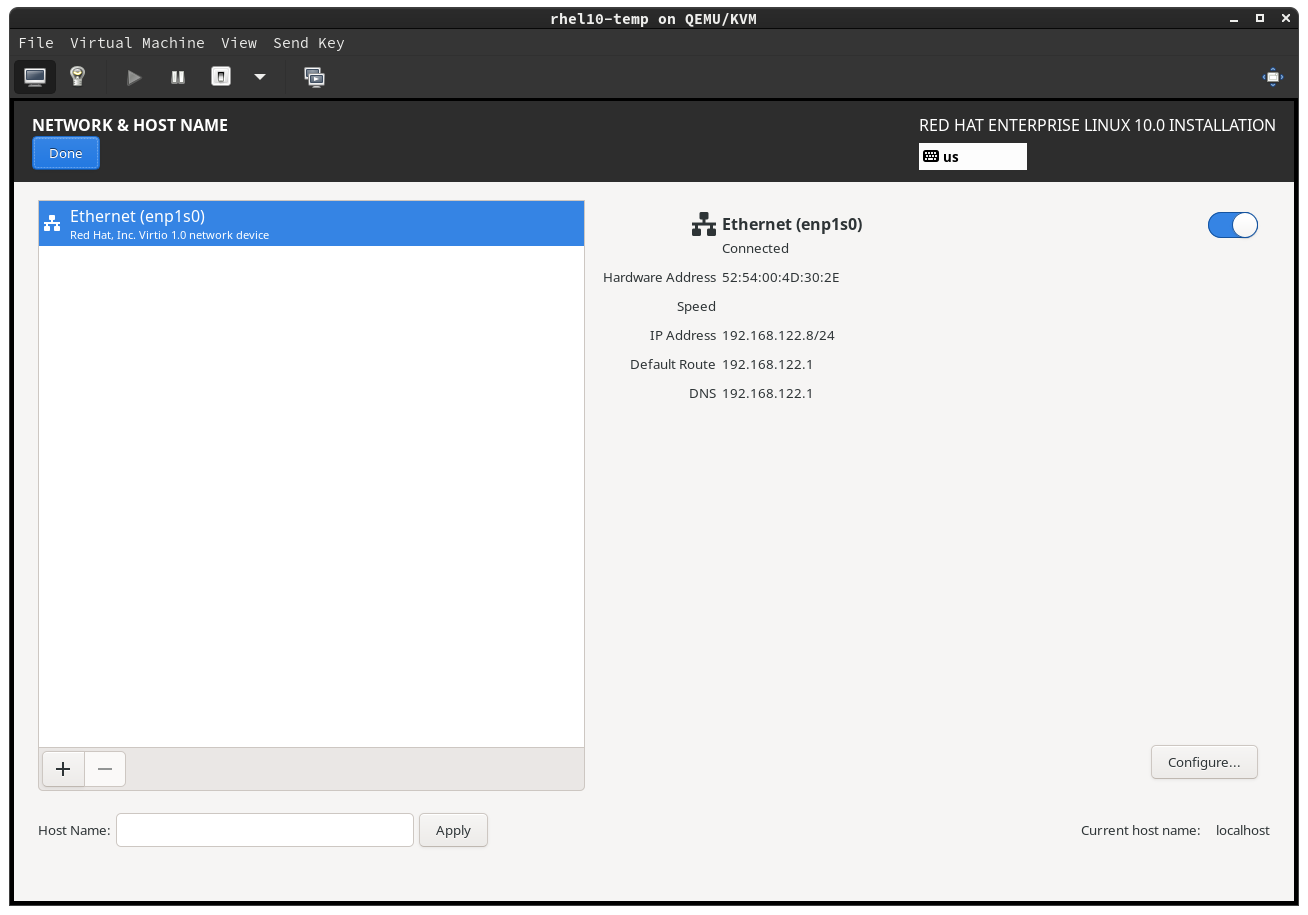1308x915 pixels.
Task: Select Ethernet (enp1s0) in device list
Action: pos(311,224)
